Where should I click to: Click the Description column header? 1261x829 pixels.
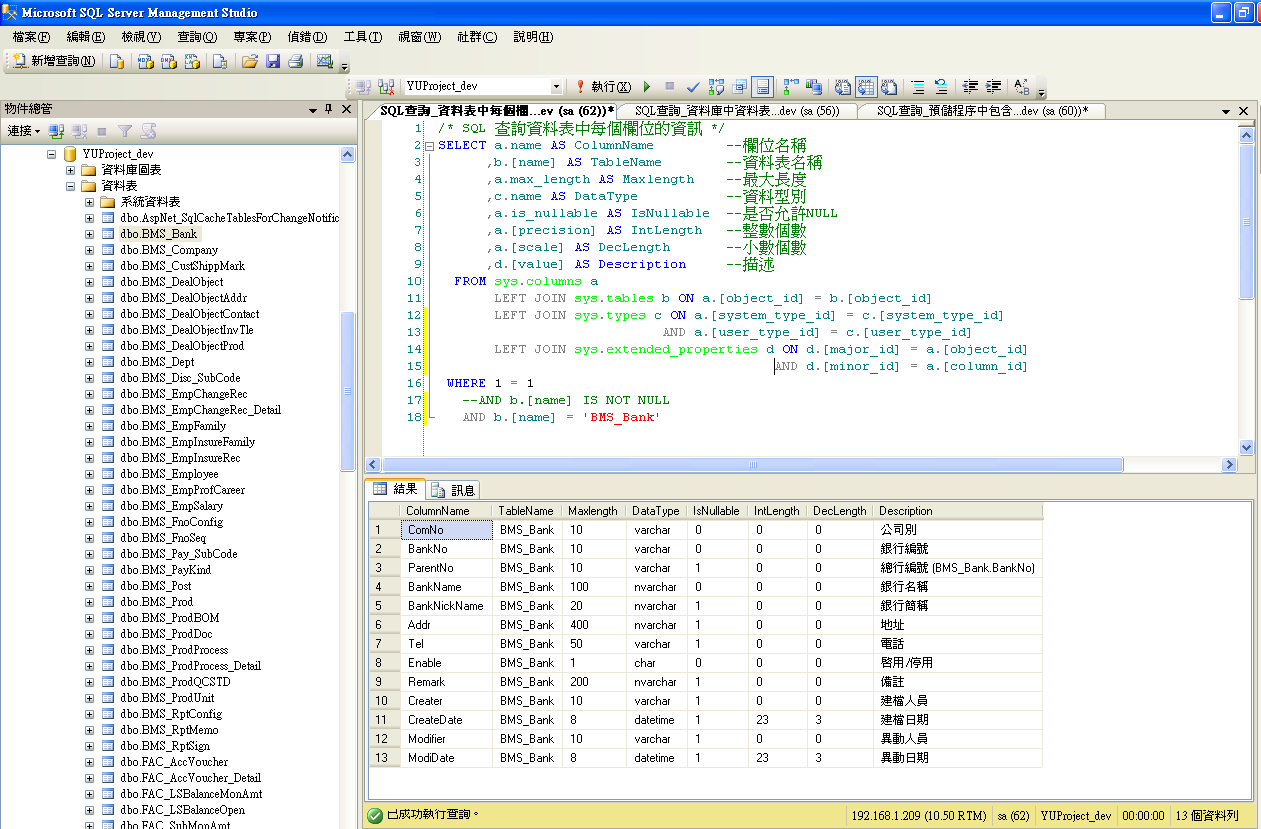(x=957, y=511)
